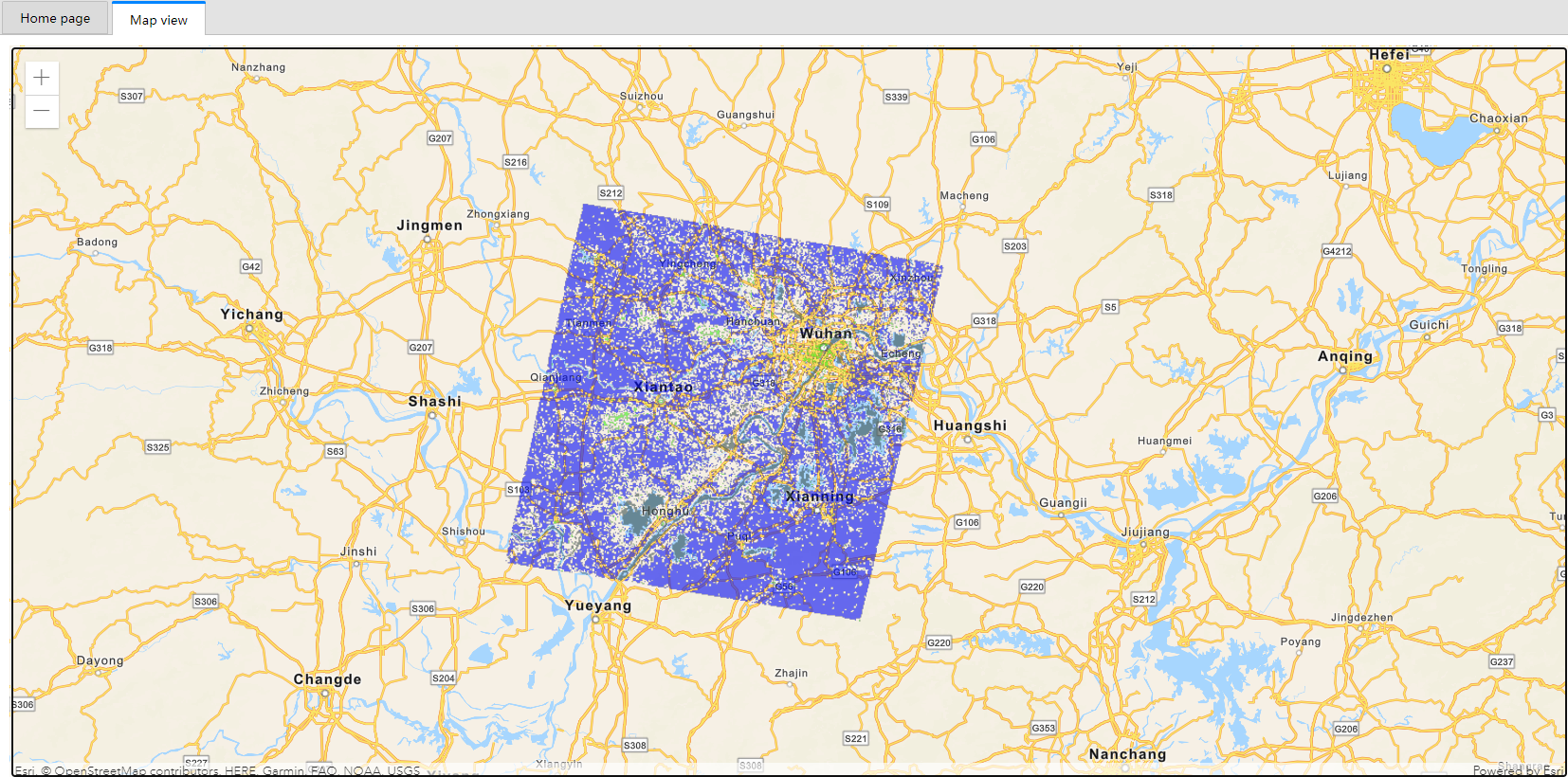Click the Suizhou town label
Image resolution: width=1568 pixels, height=777 pixels.
coord(642,96)
